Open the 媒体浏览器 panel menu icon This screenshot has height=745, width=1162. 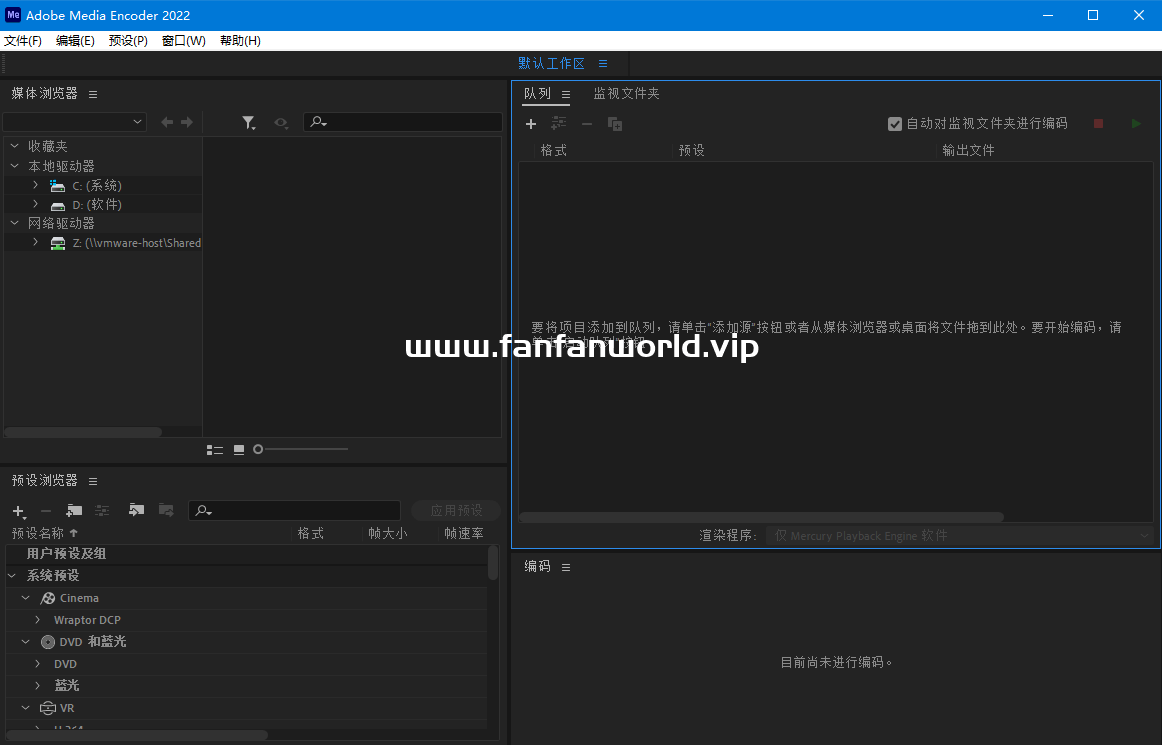pyautogui.click(x=93, y=94)
